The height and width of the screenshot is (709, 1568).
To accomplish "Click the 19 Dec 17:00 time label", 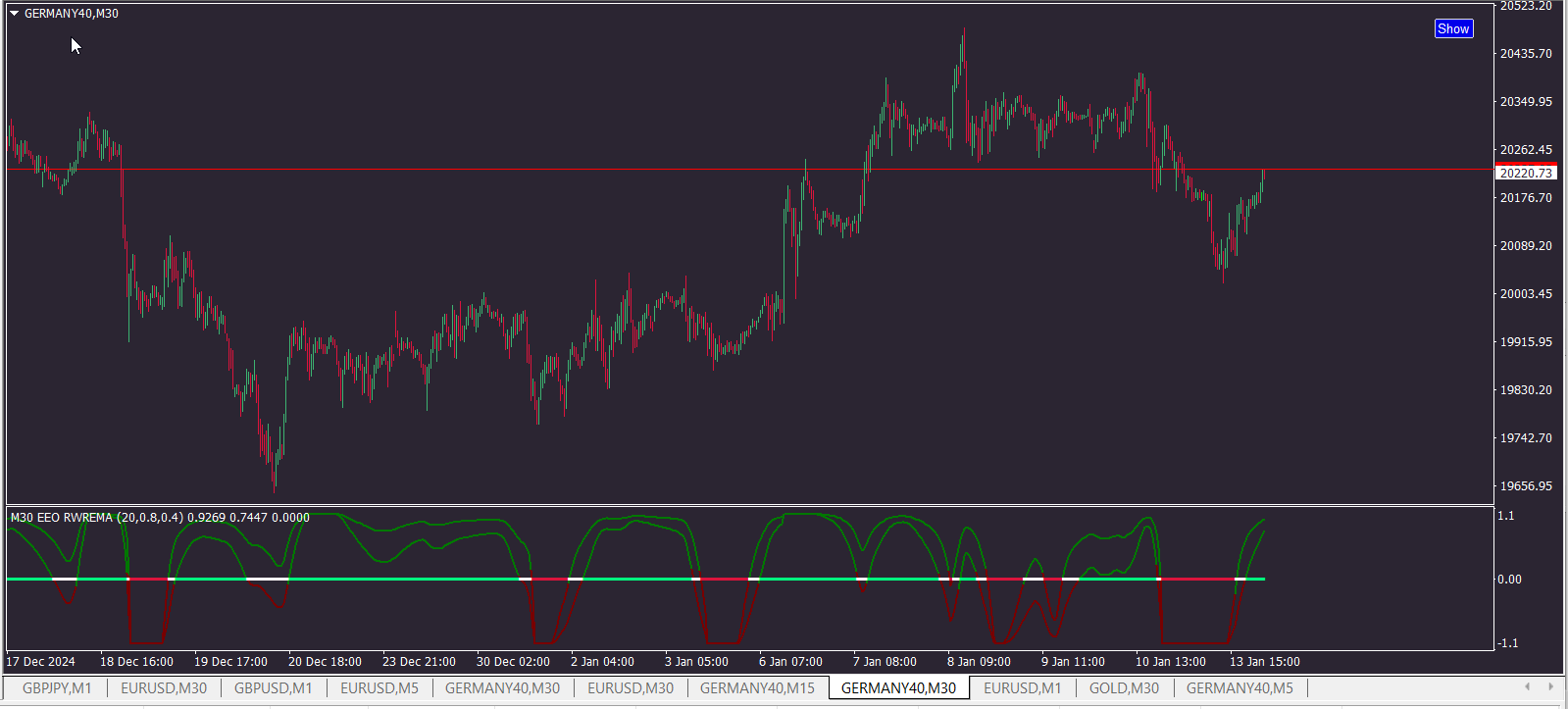I will tap(230, 662).
